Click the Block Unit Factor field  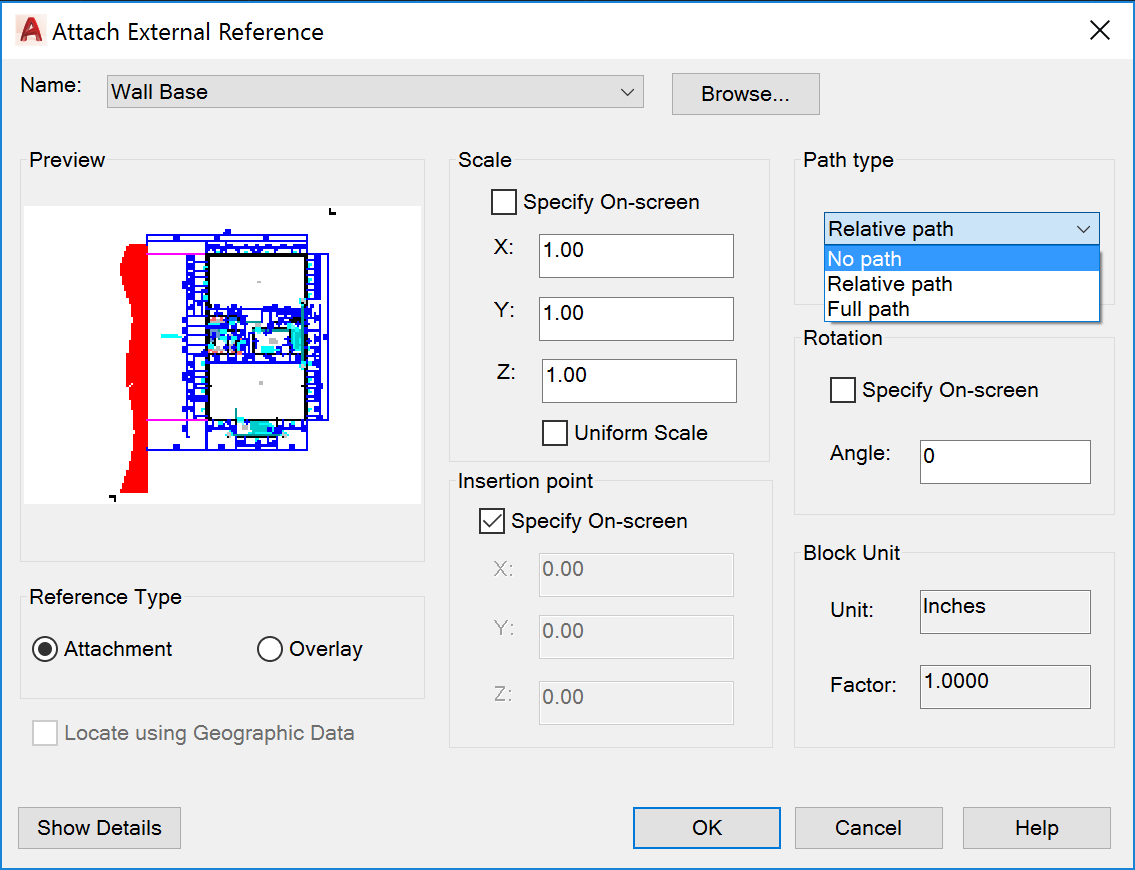click(x=1004, y=687)
